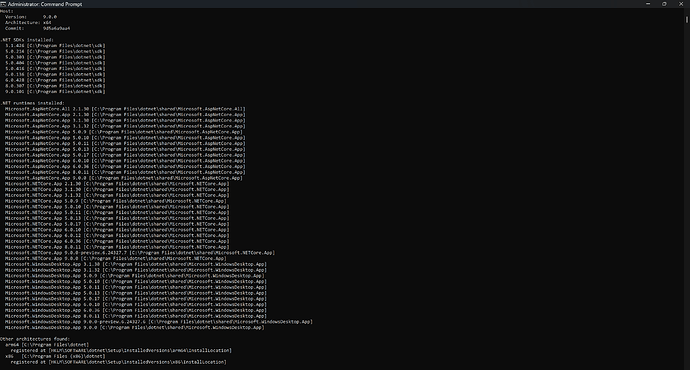Click the Microsoft.NETCore.App 8.0.11 row
Viewport: 690px width, 370px height.
point(117,247)
